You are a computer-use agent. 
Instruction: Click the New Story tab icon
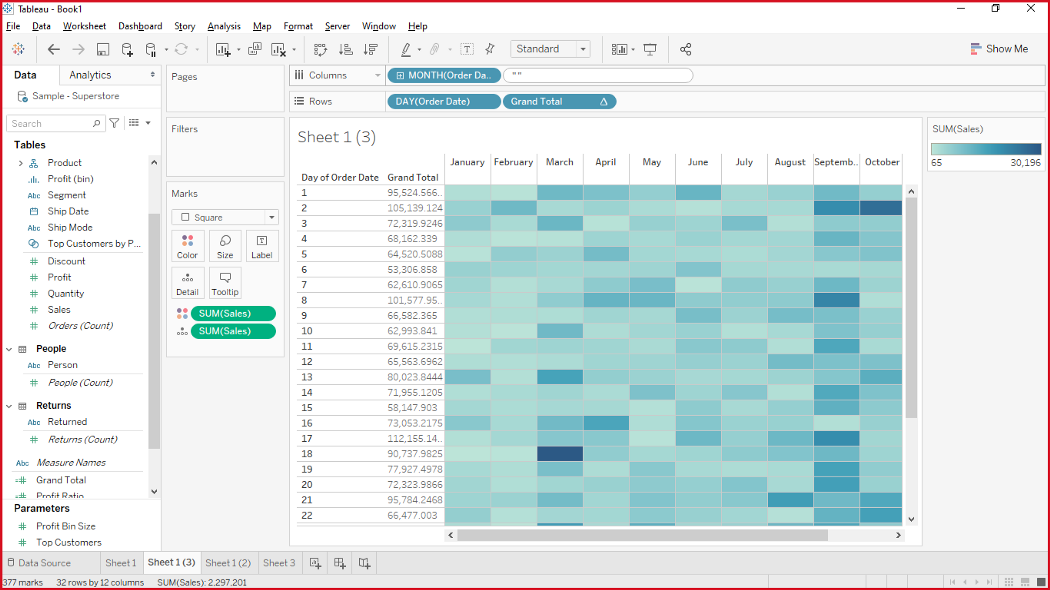point(364,563)
